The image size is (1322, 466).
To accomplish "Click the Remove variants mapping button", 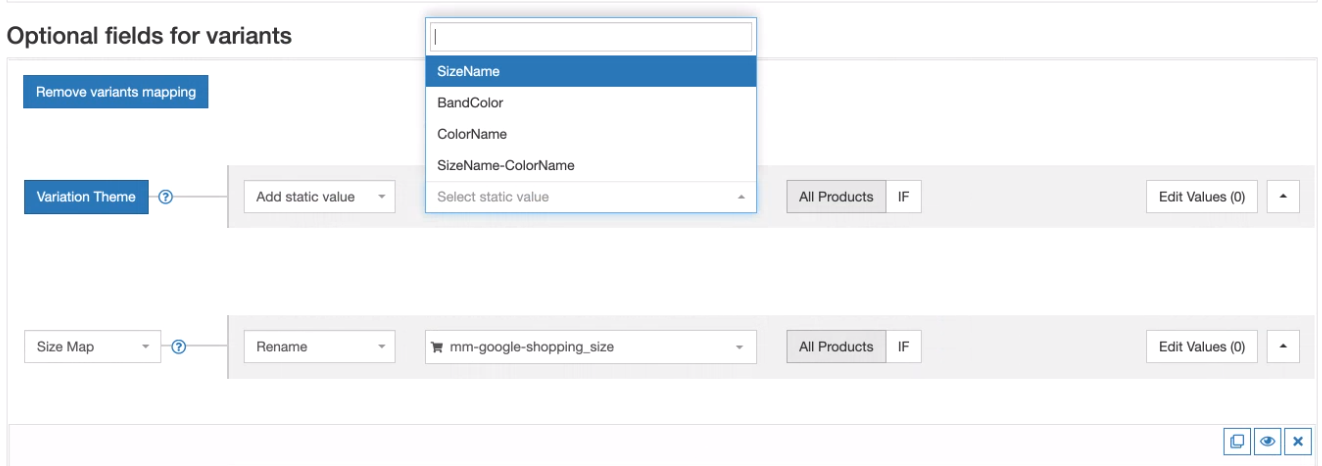I will [116, 92].
